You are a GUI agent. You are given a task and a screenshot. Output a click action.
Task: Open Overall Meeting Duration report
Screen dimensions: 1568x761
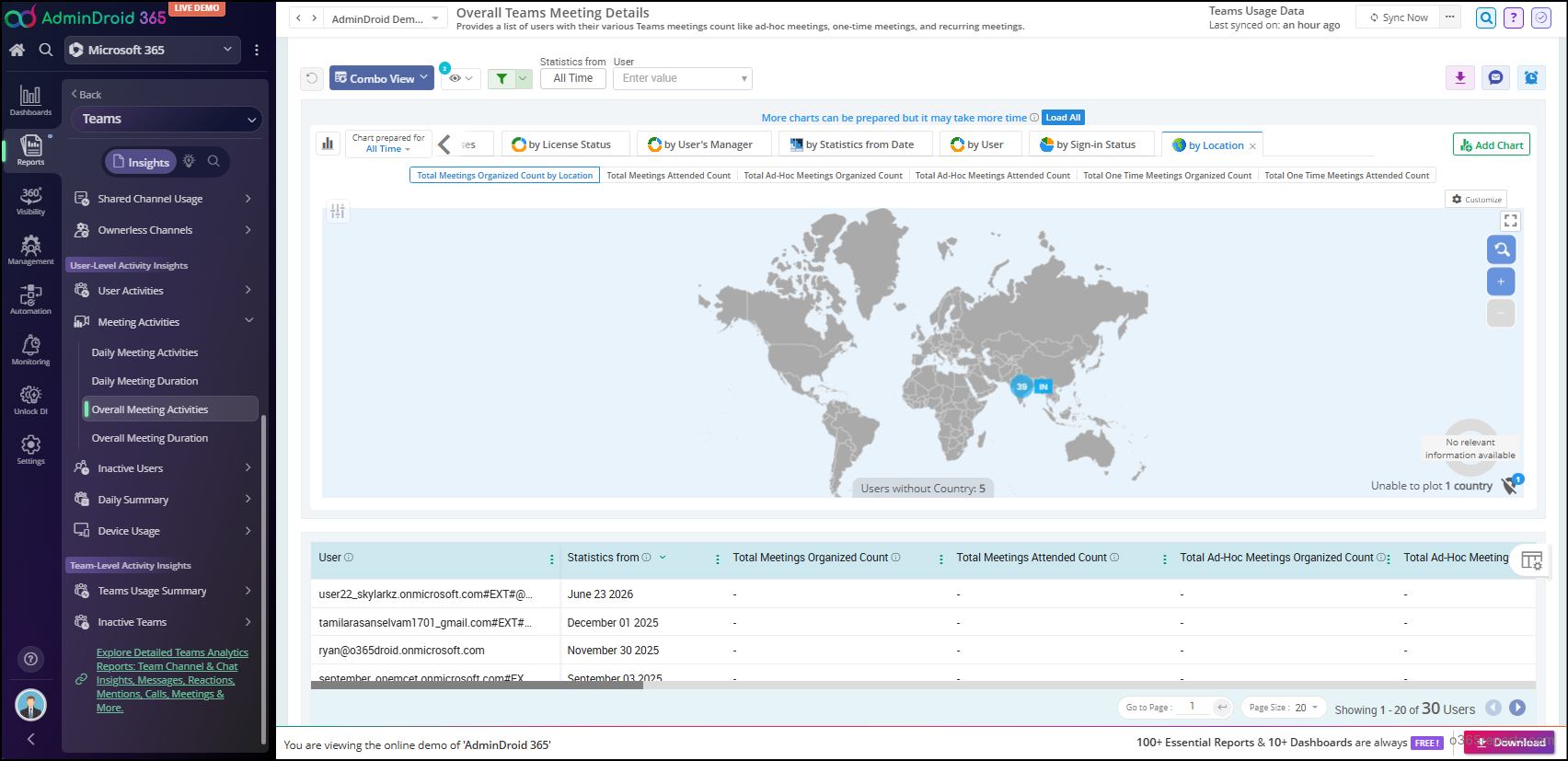(x=150, y=438)
